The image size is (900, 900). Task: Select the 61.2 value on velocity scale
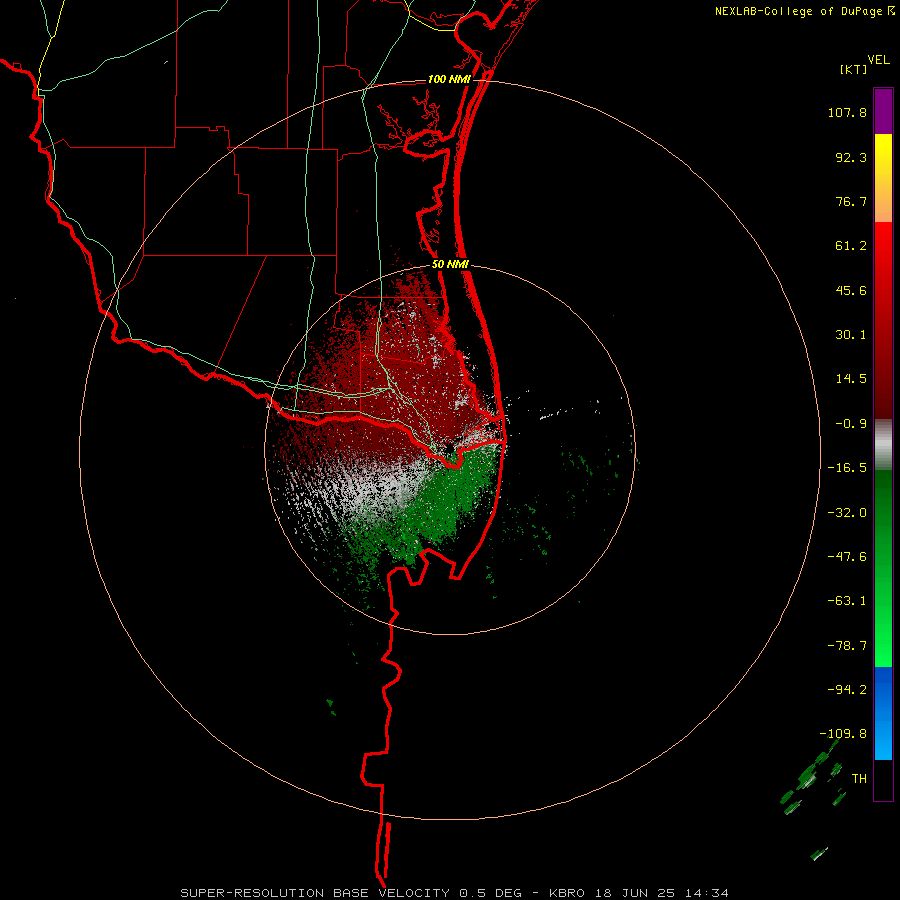point(851,246)
